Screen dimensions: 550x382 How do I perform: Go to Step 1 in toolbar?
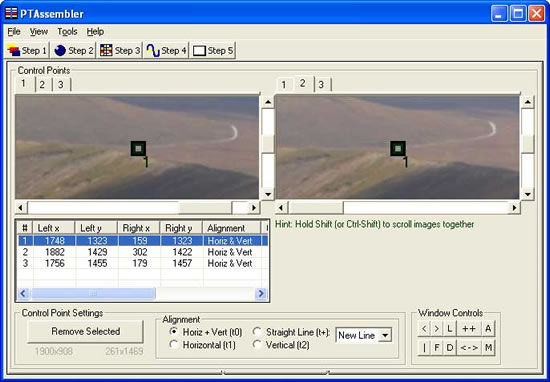27,51
